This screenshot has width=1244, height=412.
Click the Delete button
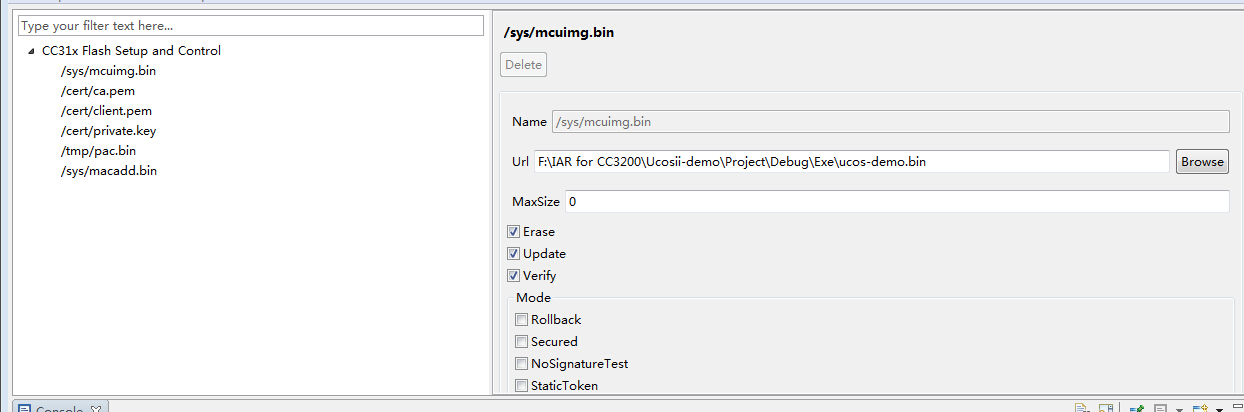coord(523,65)
